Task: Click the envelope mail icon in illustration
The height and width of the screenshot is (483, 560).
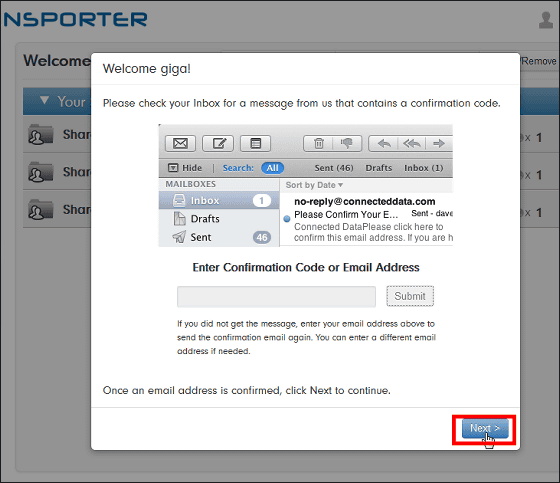Action: tap(180, 144)
